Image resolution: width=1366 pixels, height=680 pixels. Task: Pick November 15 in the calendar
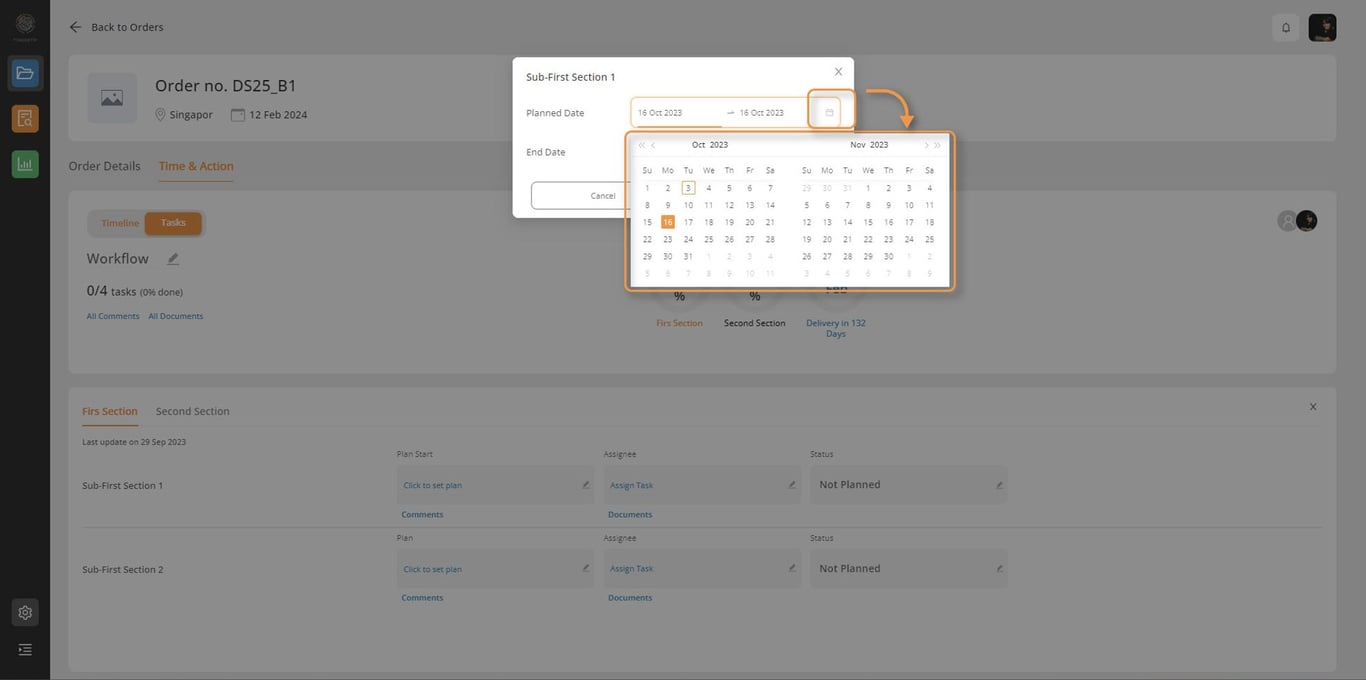tap(868, 222)
